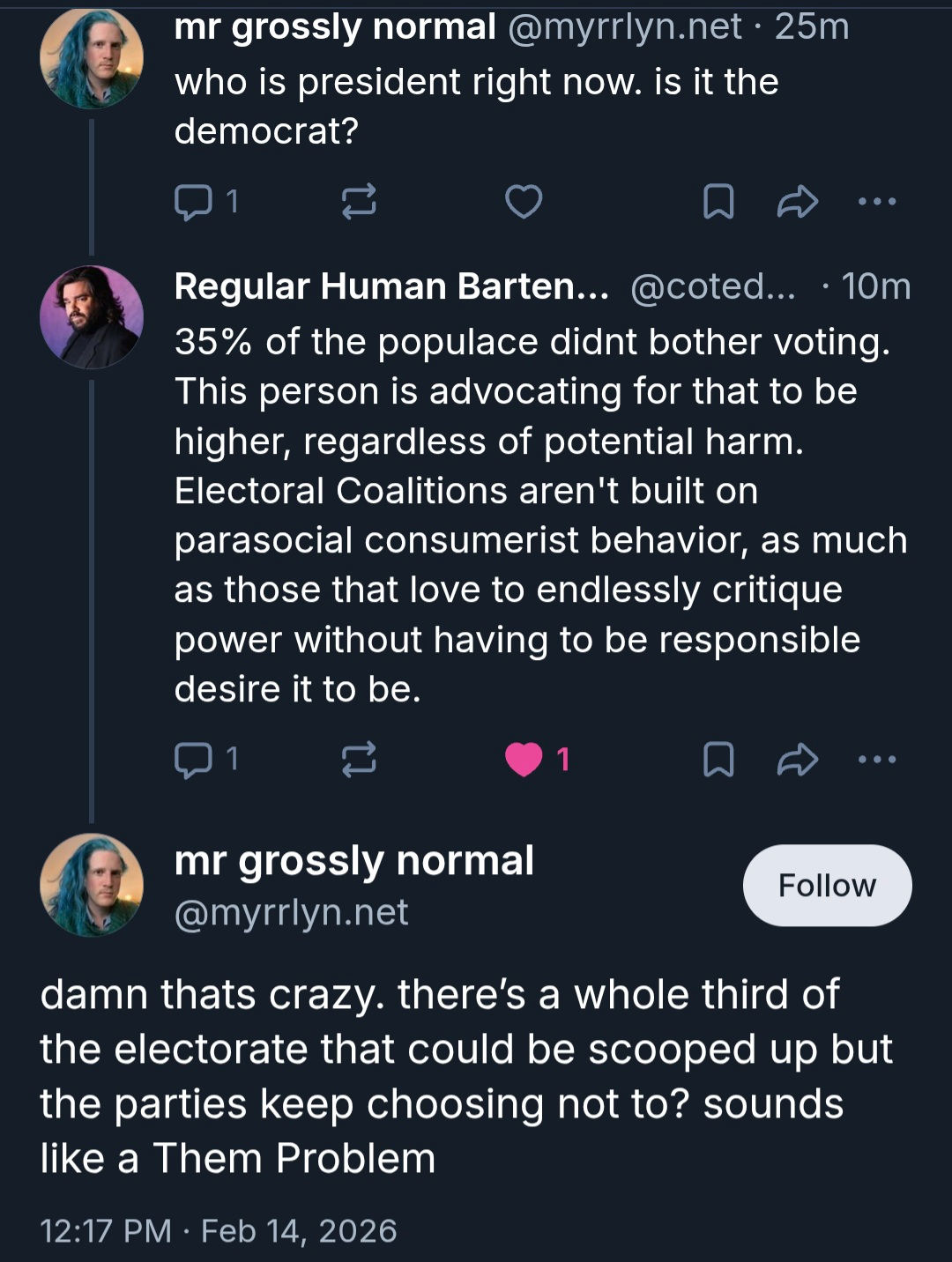Open the 10m timestamp on the reply
952x1262 pixels.
click(875, 286)
